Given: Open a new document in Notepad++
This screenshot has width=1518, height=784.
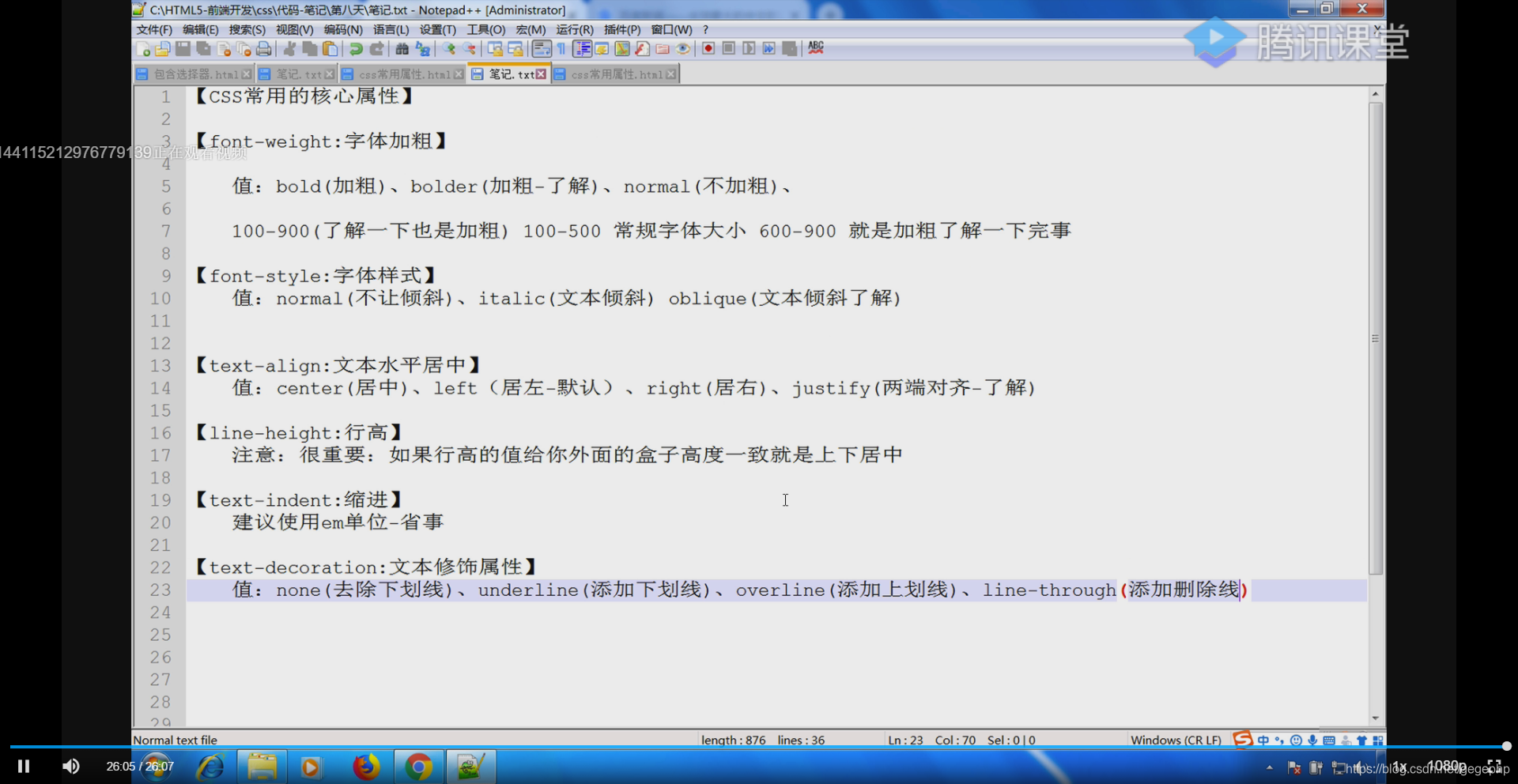Looking at the screenshot, I should [144, 48].
